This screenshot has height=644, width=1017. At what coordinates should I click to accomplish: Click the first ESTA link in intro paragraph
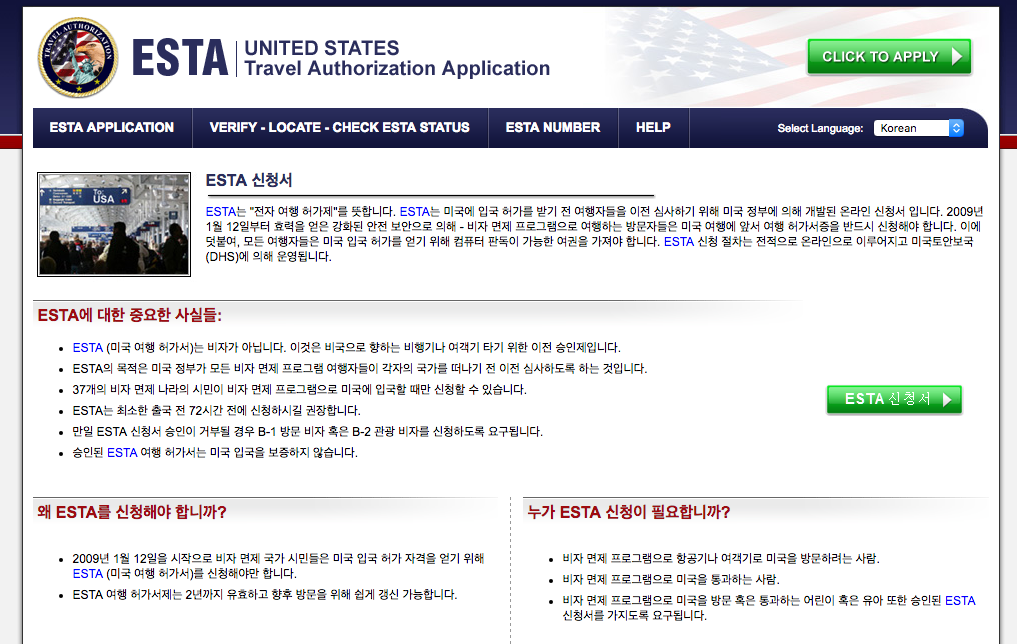221,211
